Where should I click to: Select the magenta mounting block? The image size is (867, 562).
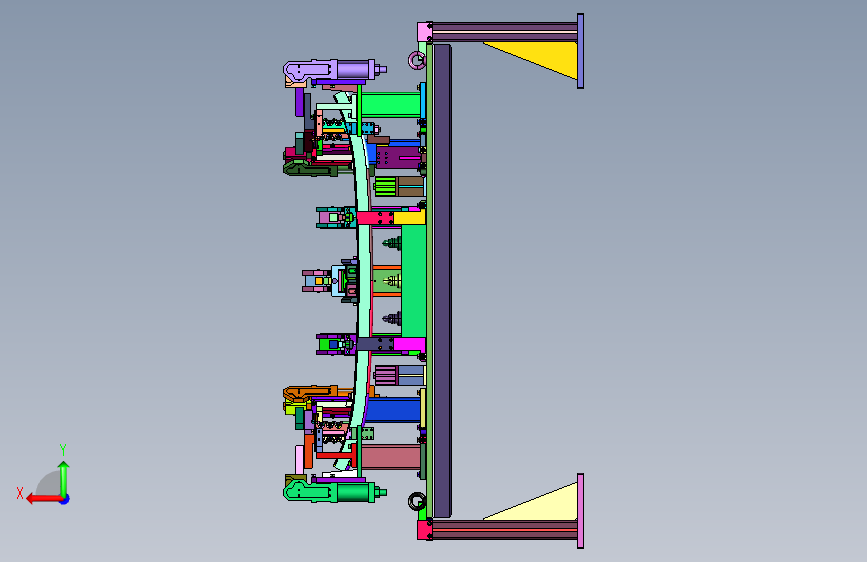(409, 345)
